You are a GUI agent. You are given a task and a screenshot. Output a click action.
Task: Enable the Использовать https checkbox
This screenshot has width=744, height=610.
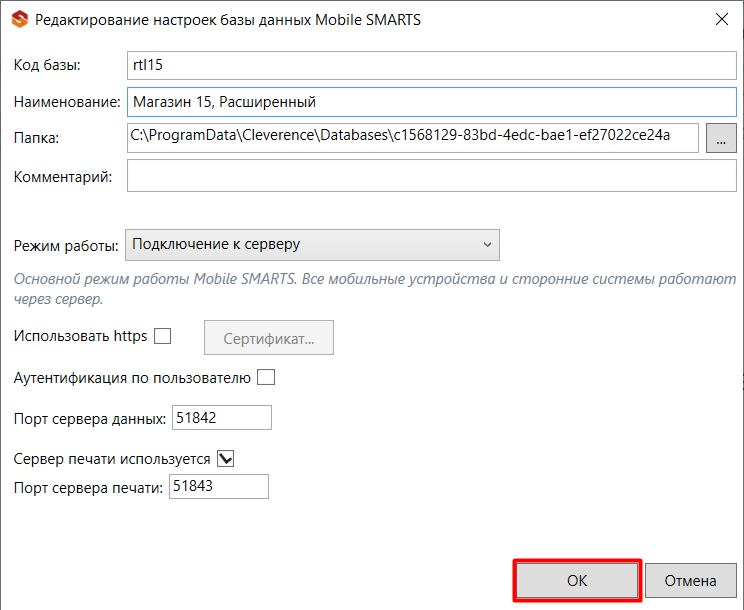coord(162,336)
